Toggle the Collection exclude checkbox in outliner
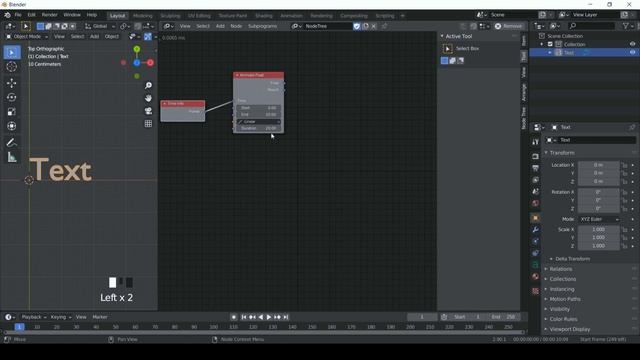Screen dimensions: 640x360 point(550,44)
